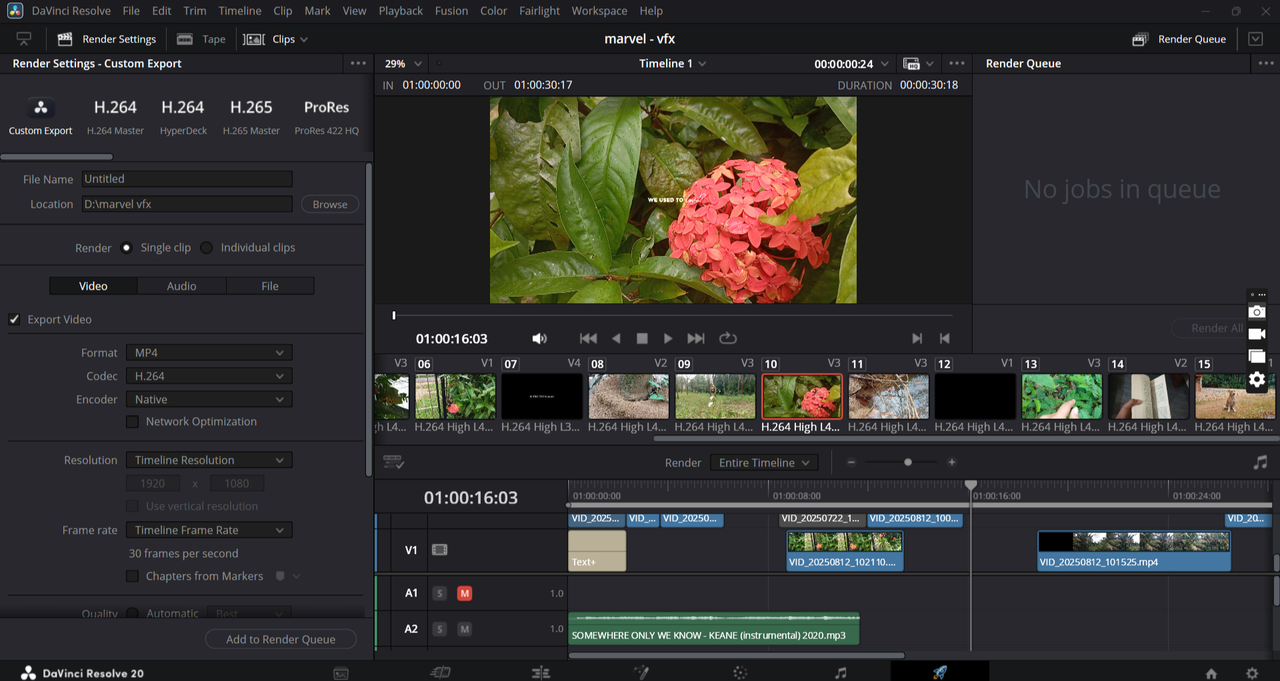The image size is (1280, 681).
Task: Toggle viewer audio mute speaker icon
Action: tap(539, 339)
